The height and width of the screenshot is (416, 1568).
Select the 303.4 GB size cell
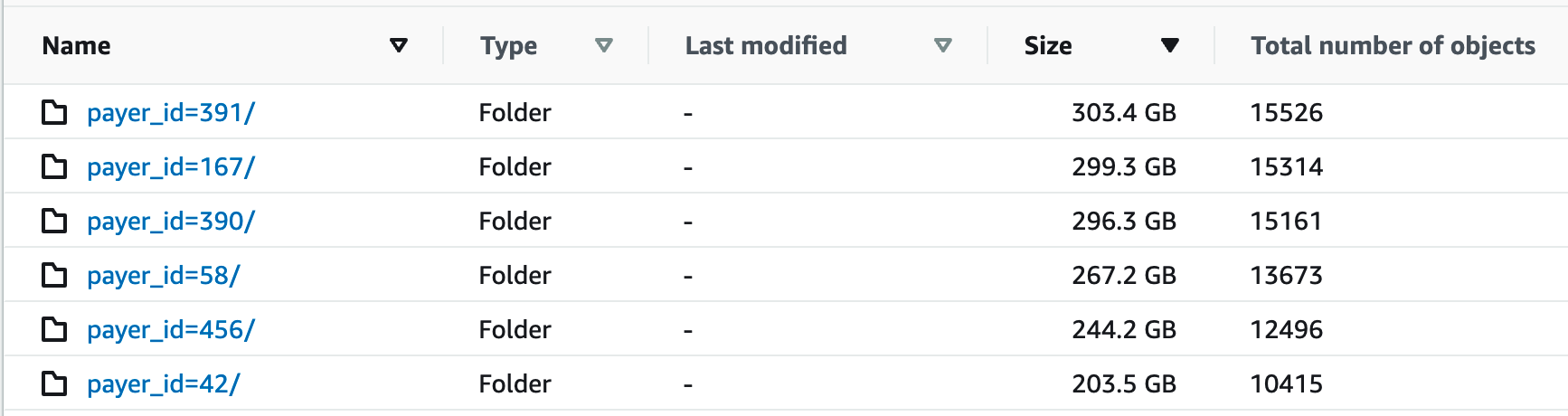pos(1123,113)
